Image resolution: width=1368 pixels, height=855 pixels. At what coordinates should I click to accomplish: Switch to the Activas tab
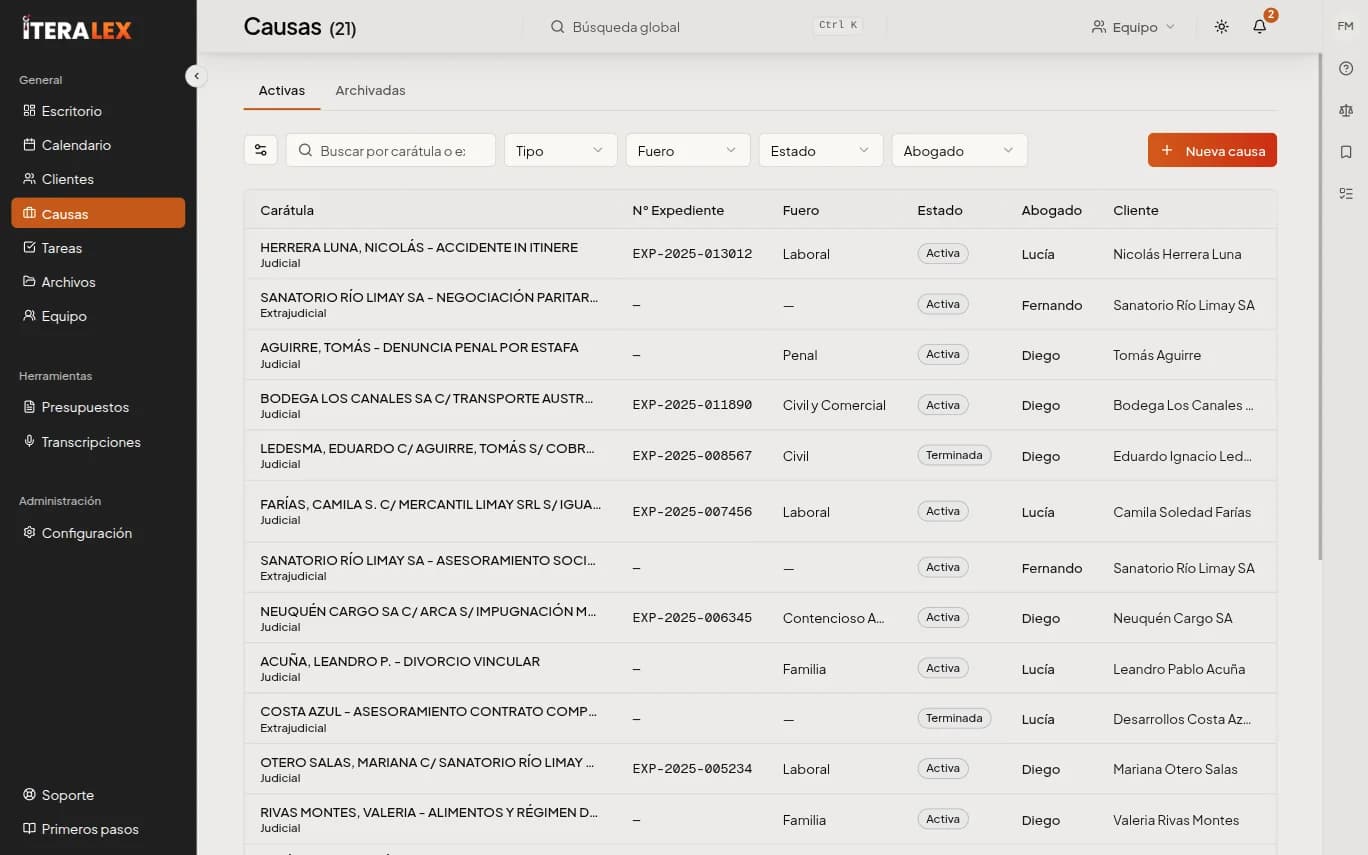point(282,90)
